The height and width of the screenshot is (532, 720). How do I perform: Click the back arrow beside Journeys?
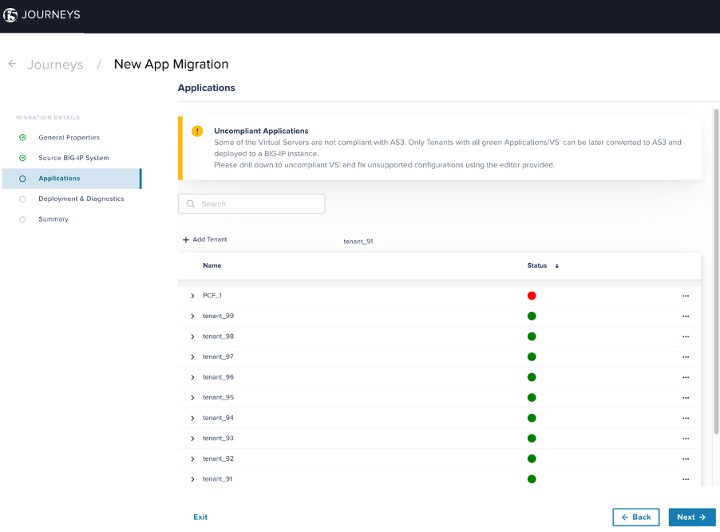pyautogui.click(x=12, y=64)
